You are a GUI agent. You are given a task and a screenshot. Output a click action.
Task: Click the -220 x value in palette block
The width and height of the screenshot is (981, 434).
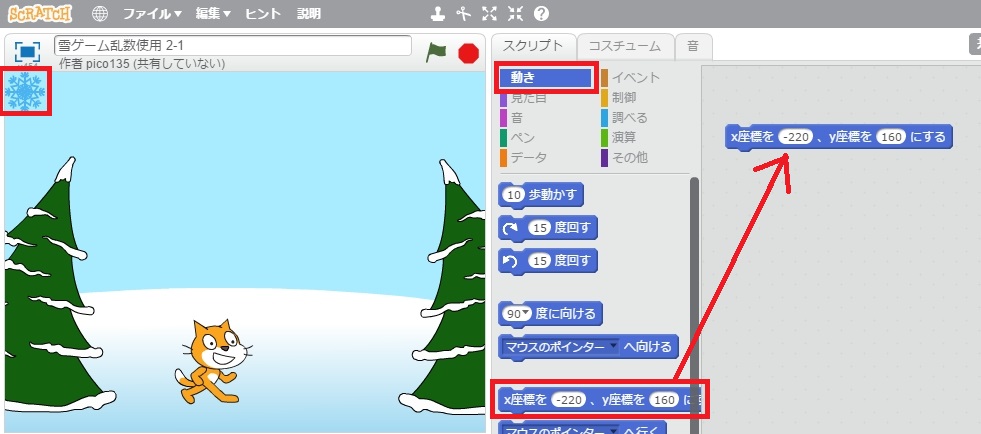pos(568,400)
